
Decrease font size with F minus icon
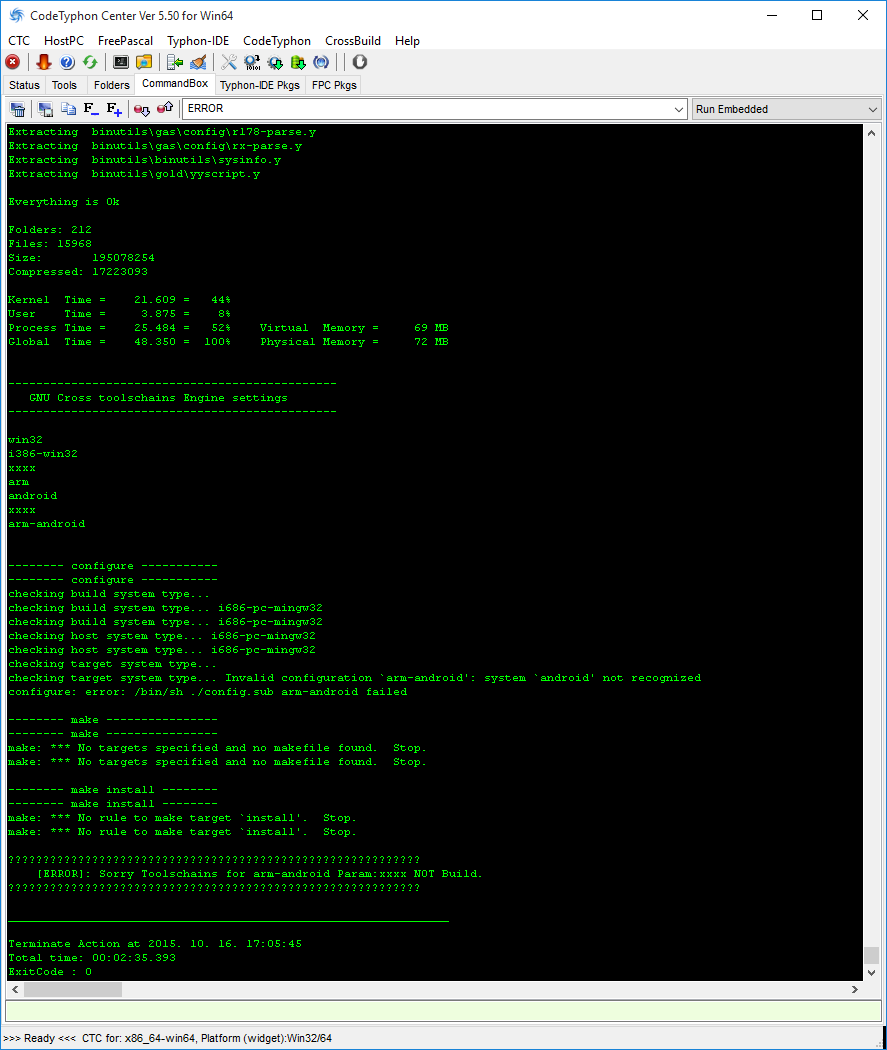tap(91, 108)
